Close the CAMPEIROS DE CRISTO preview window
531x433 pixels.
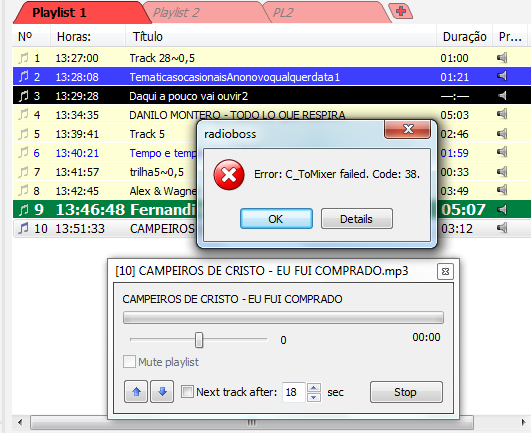click(445, 272)
